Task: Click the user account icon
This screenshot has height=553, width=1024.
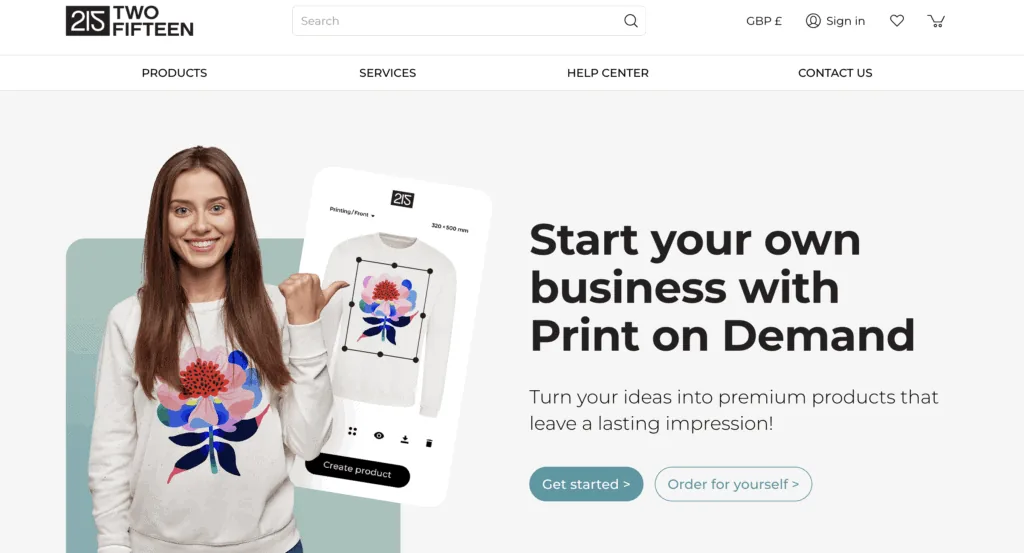Action: point(812,21)
